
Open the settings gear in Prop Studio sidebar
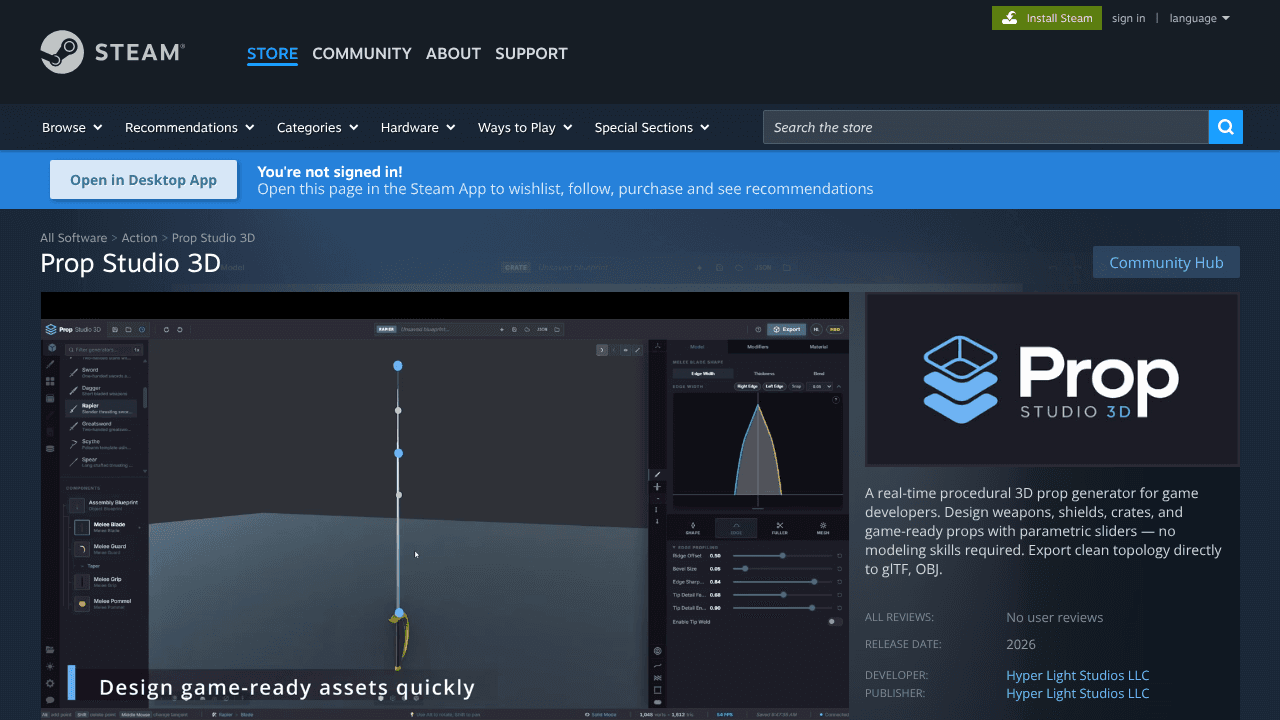point(50,683)
